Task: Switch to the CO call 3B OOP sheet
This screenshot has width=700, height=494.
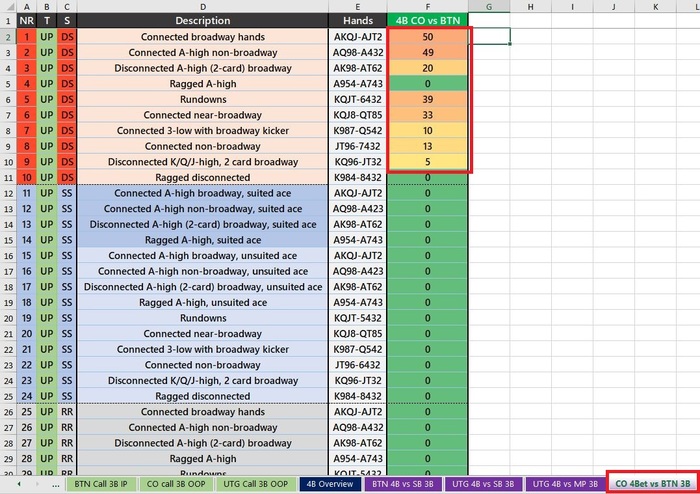Action: [x=176, y=484]
